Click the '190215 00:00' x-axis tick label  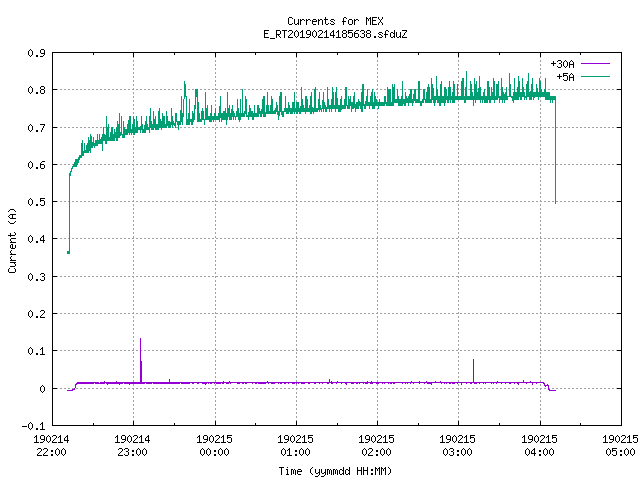click(214, 445)
